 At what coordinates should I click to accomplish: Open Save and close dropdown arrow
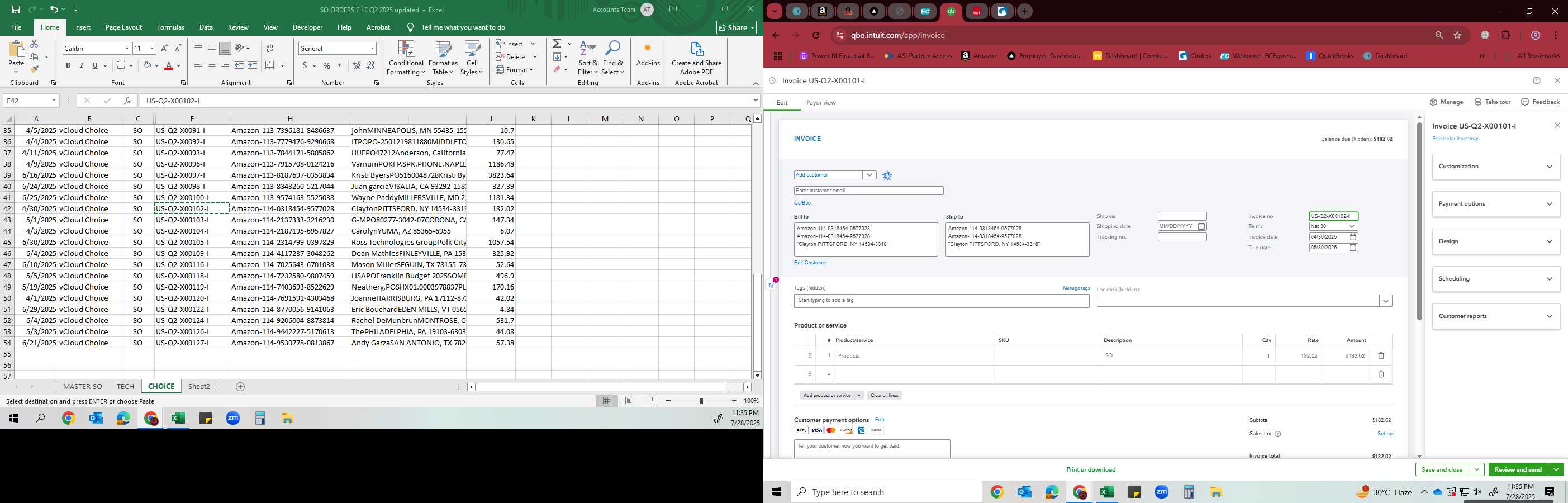click(x=1477, y=469)
